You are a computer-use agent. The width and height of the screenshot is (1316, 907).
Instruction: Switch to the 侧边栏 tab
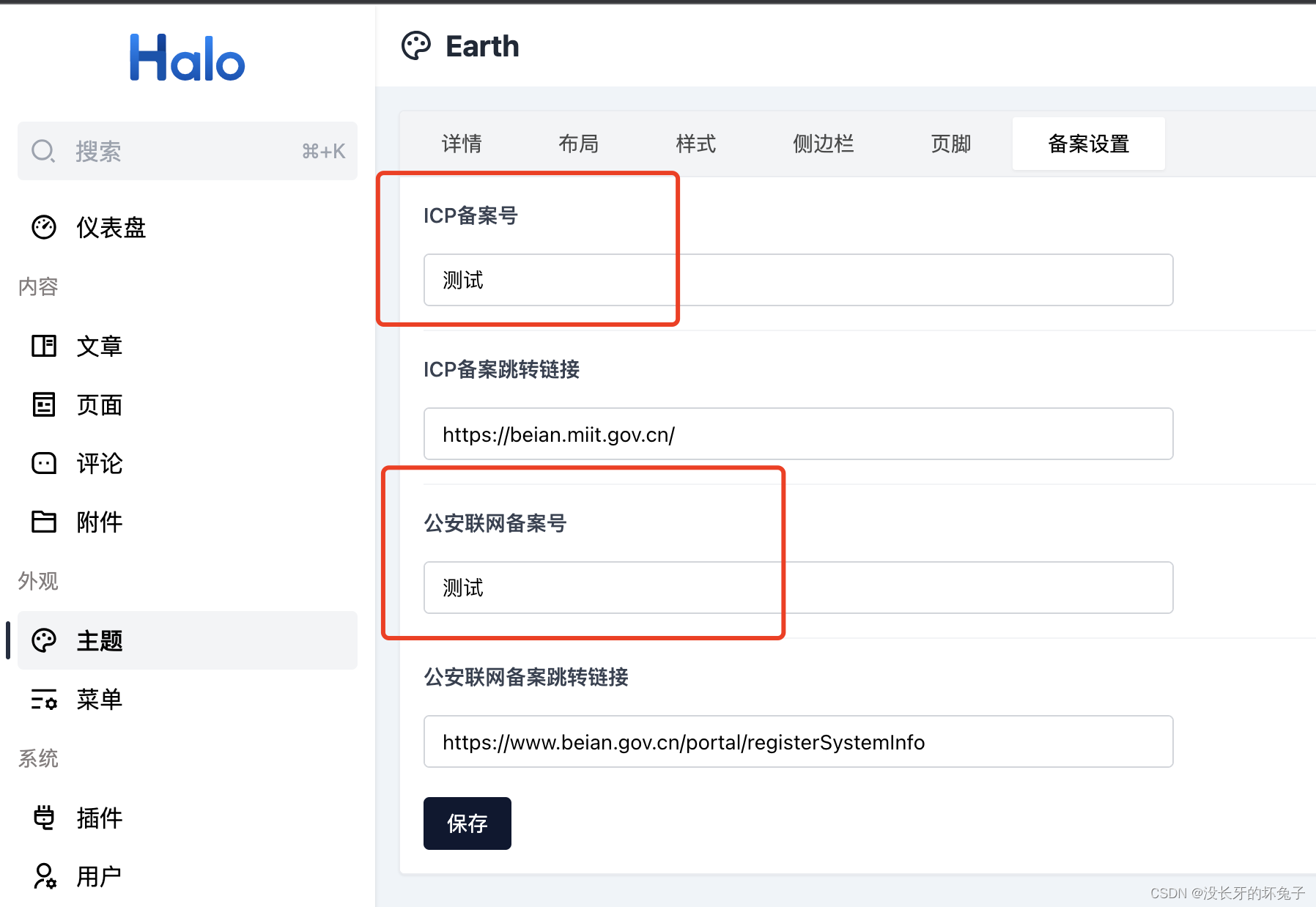point(824,144)
